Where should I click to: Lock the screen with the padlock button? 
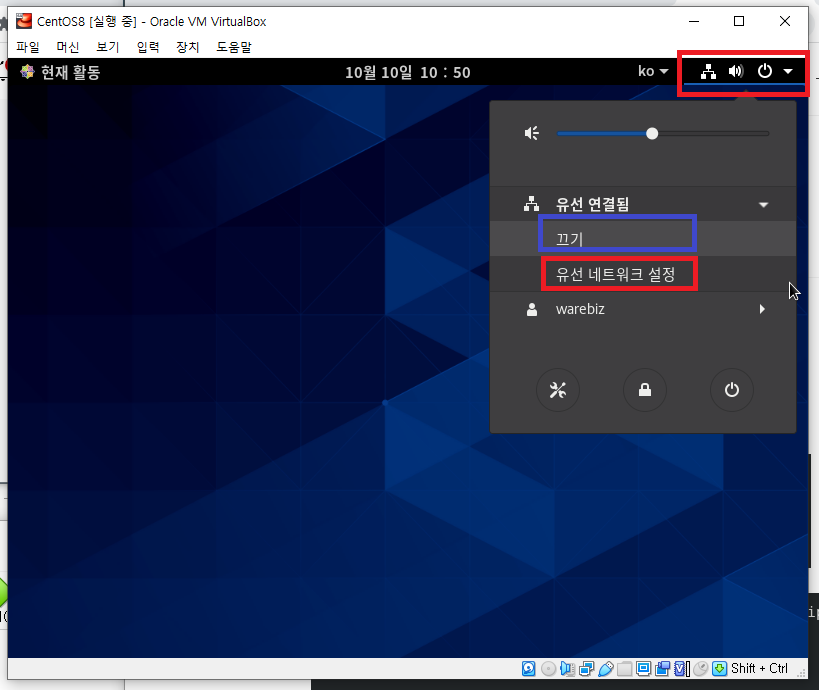click(645, 390)
